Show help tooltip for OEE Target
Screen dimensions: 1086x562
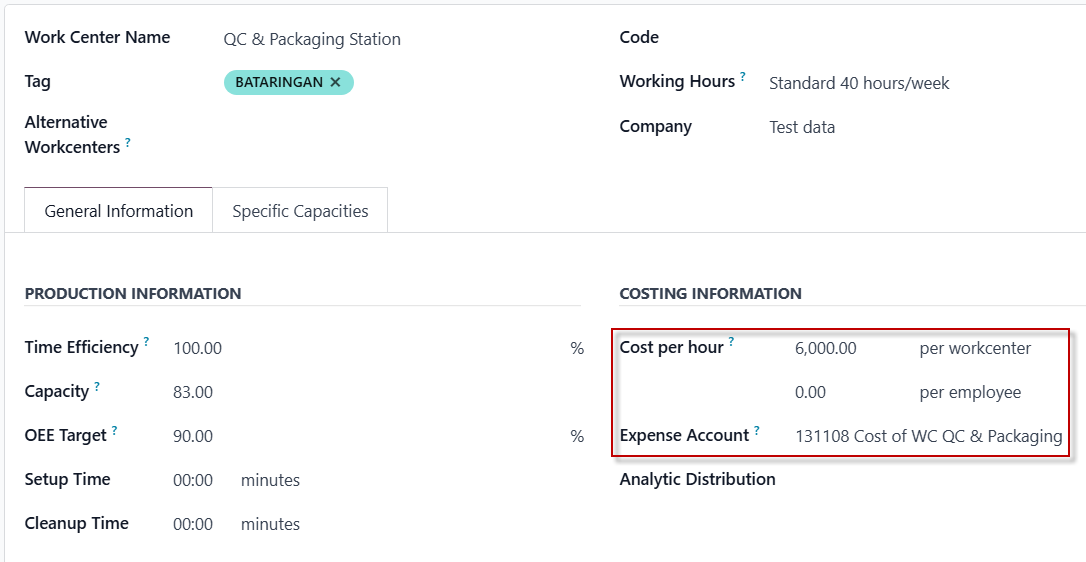pyautogui.click(x=114, y=430)
